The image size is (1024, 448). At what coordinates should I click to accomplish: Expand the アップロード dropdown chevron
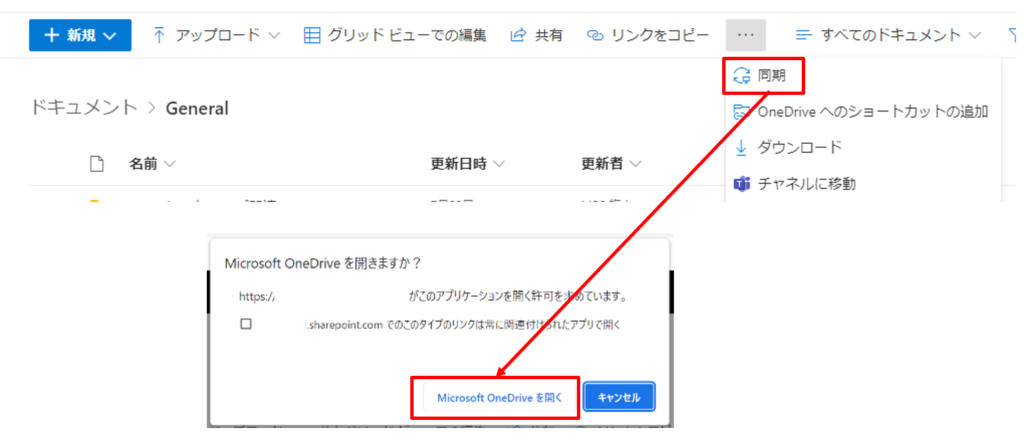(274, 35)
